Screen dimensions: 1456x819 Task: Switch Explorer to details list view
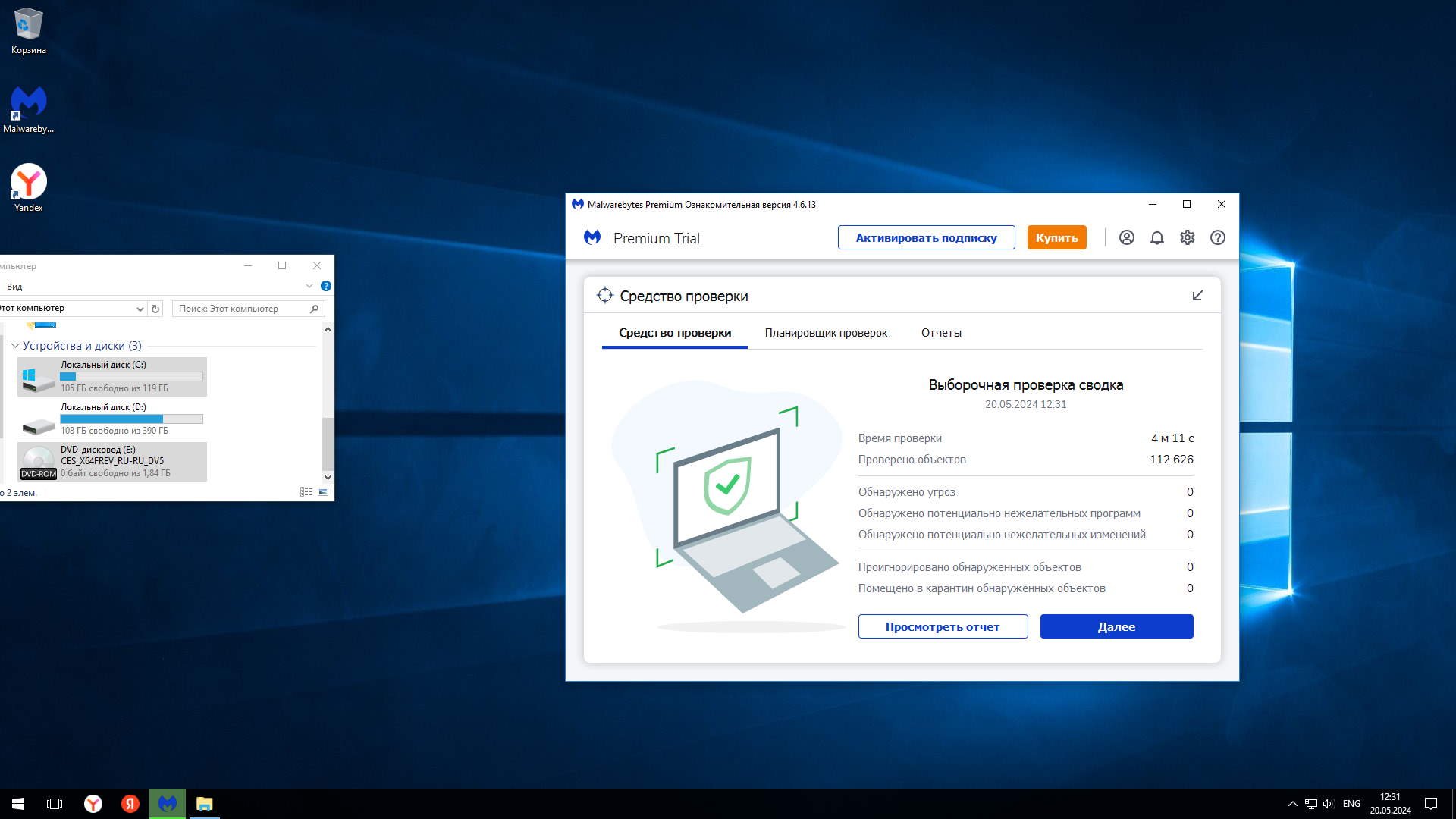[x=306, y=492]
